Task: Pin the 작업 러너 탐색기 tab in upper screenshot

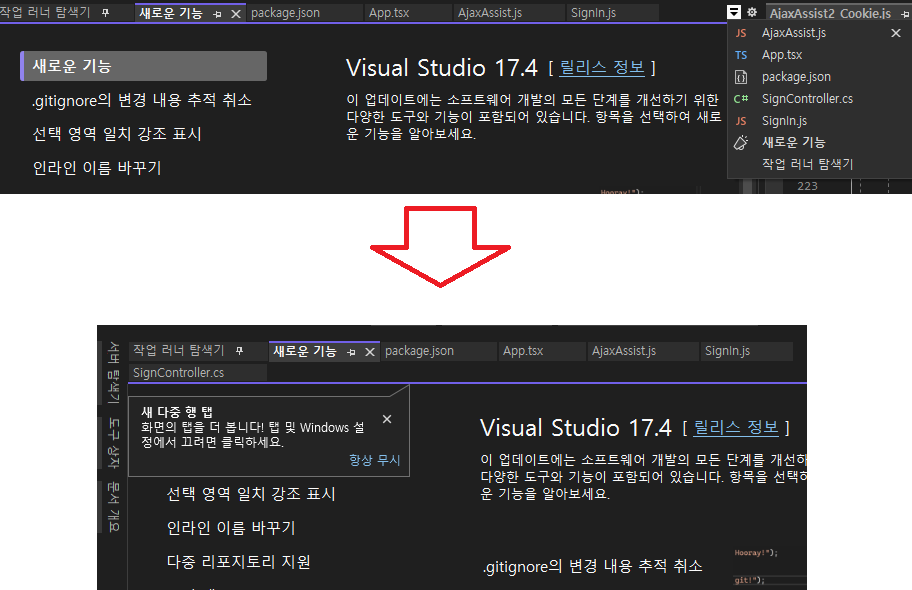Action: (x=105, y=12)
